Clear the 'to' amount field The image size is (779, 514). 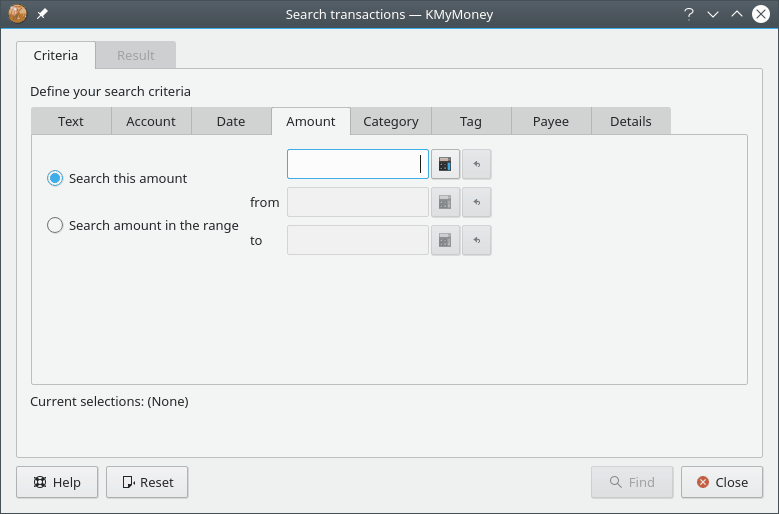click(x=476, y=240)
